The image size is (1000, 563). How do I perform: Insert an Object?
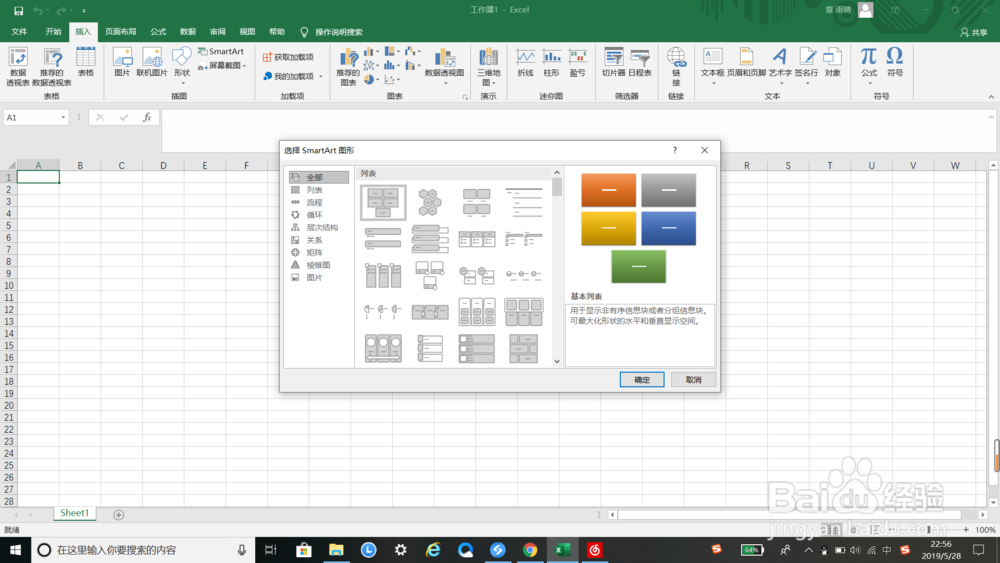832,62
